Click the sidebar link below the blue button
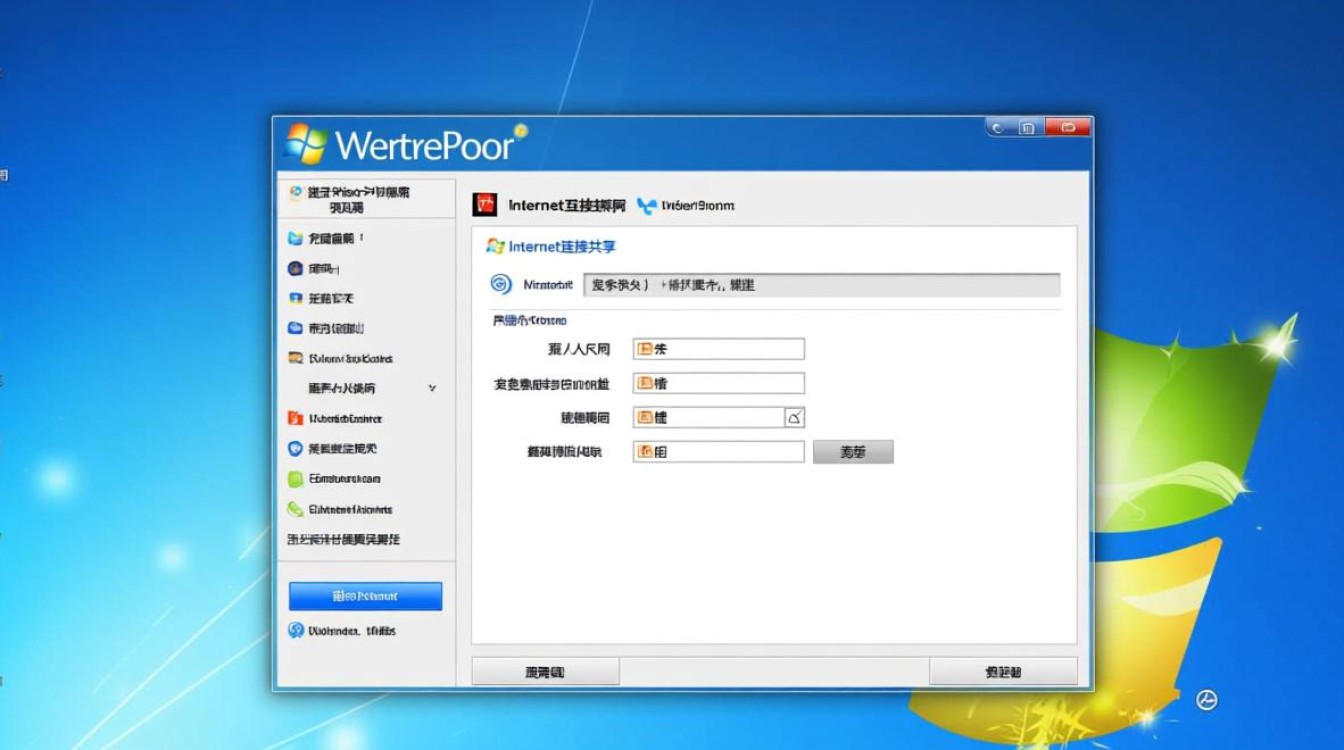 coord(351,631)
